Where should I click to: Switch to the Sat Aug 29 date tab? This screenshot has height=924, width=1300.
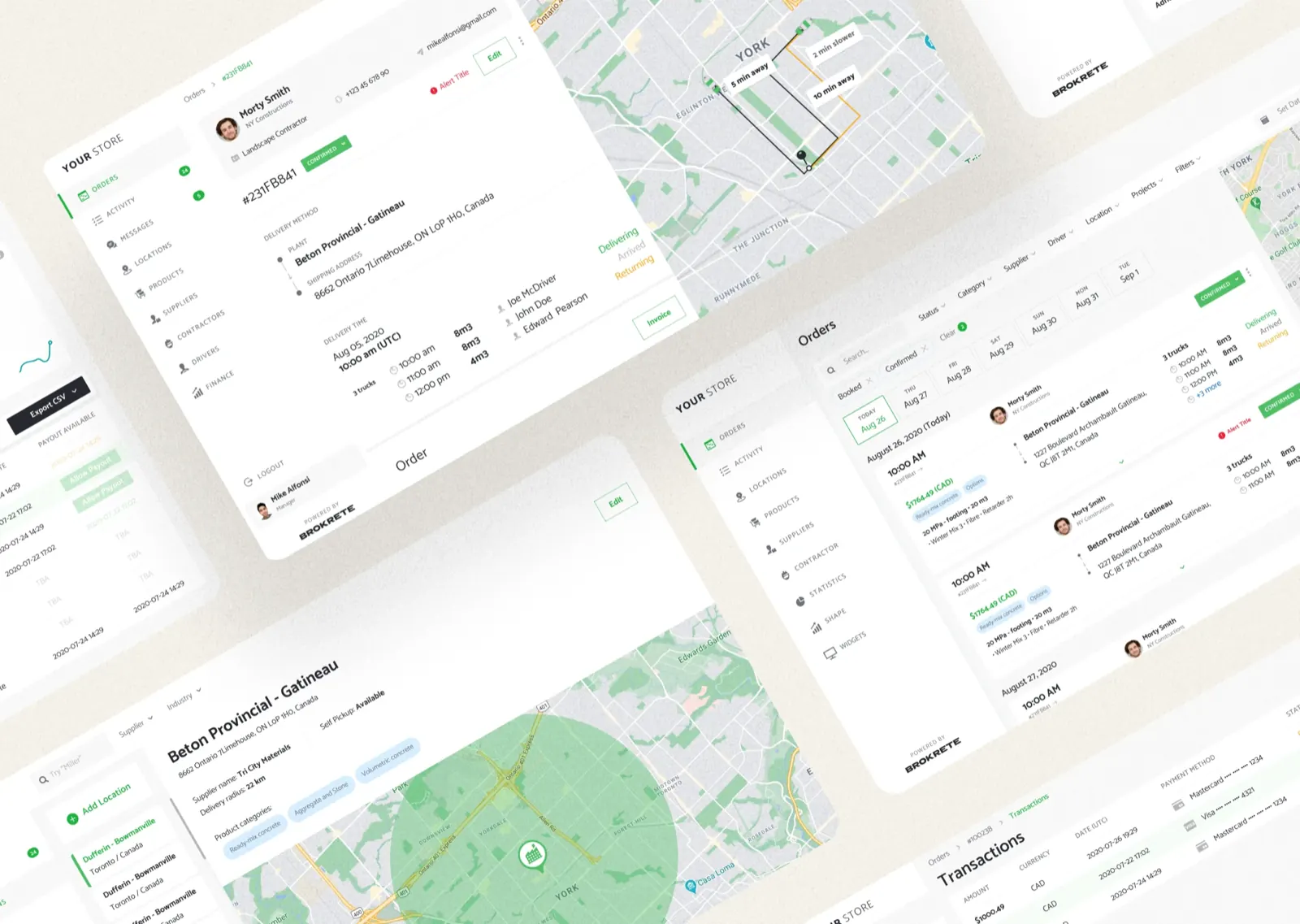[999, 349]
